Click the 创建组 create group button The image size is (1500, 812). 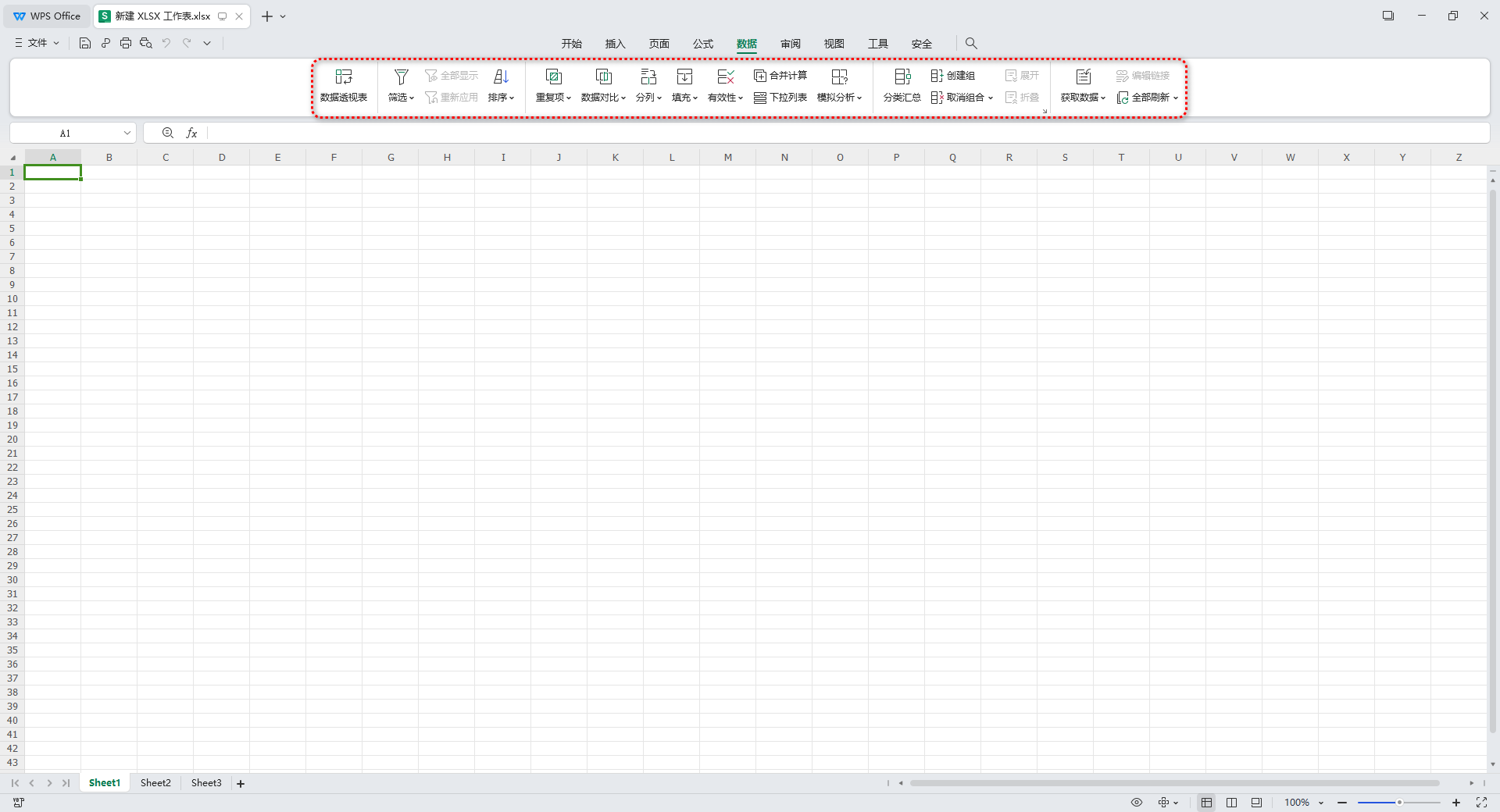953,76
